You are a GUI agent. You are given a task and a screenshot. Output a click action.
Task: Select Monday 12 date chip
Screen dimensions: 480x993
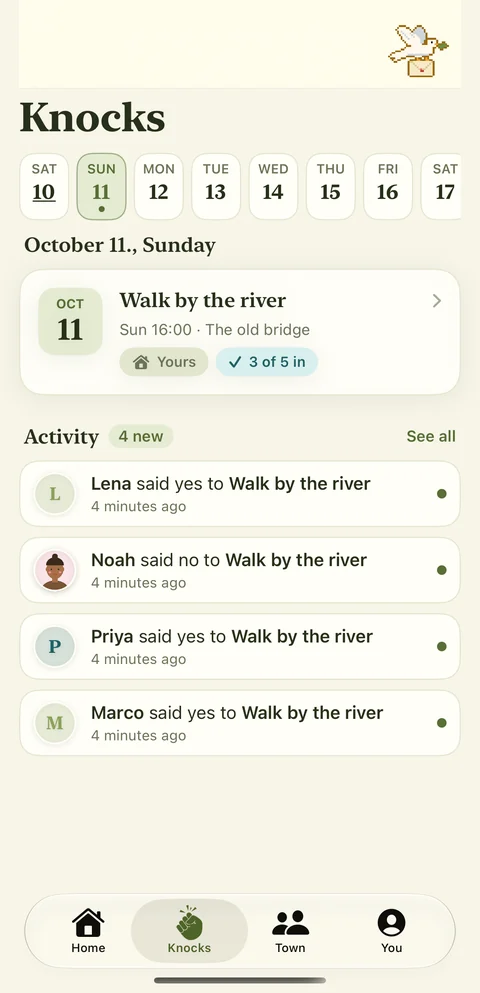[x=158, y=186]
